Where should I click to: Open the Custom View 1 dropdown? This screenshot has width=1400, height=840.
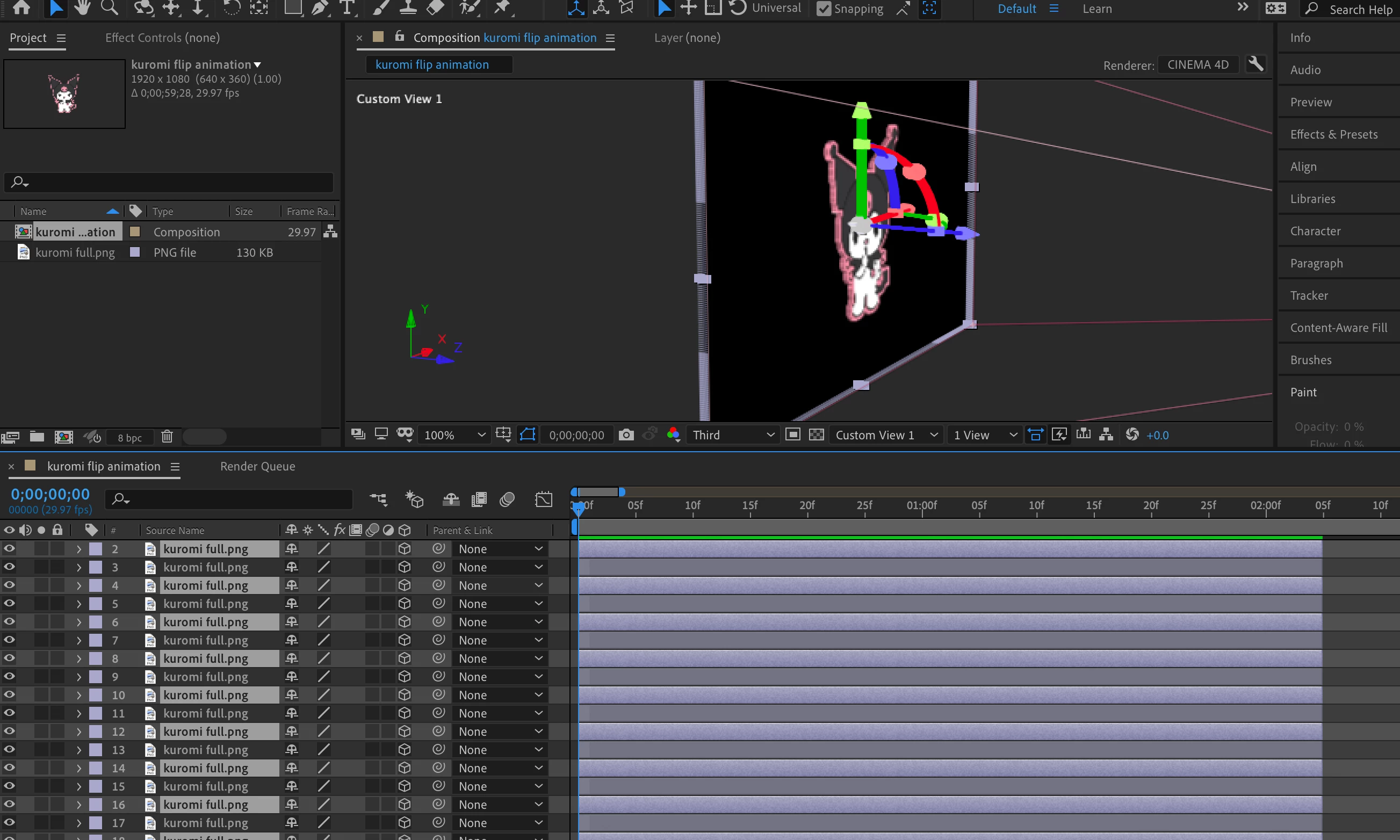[886, 435]
